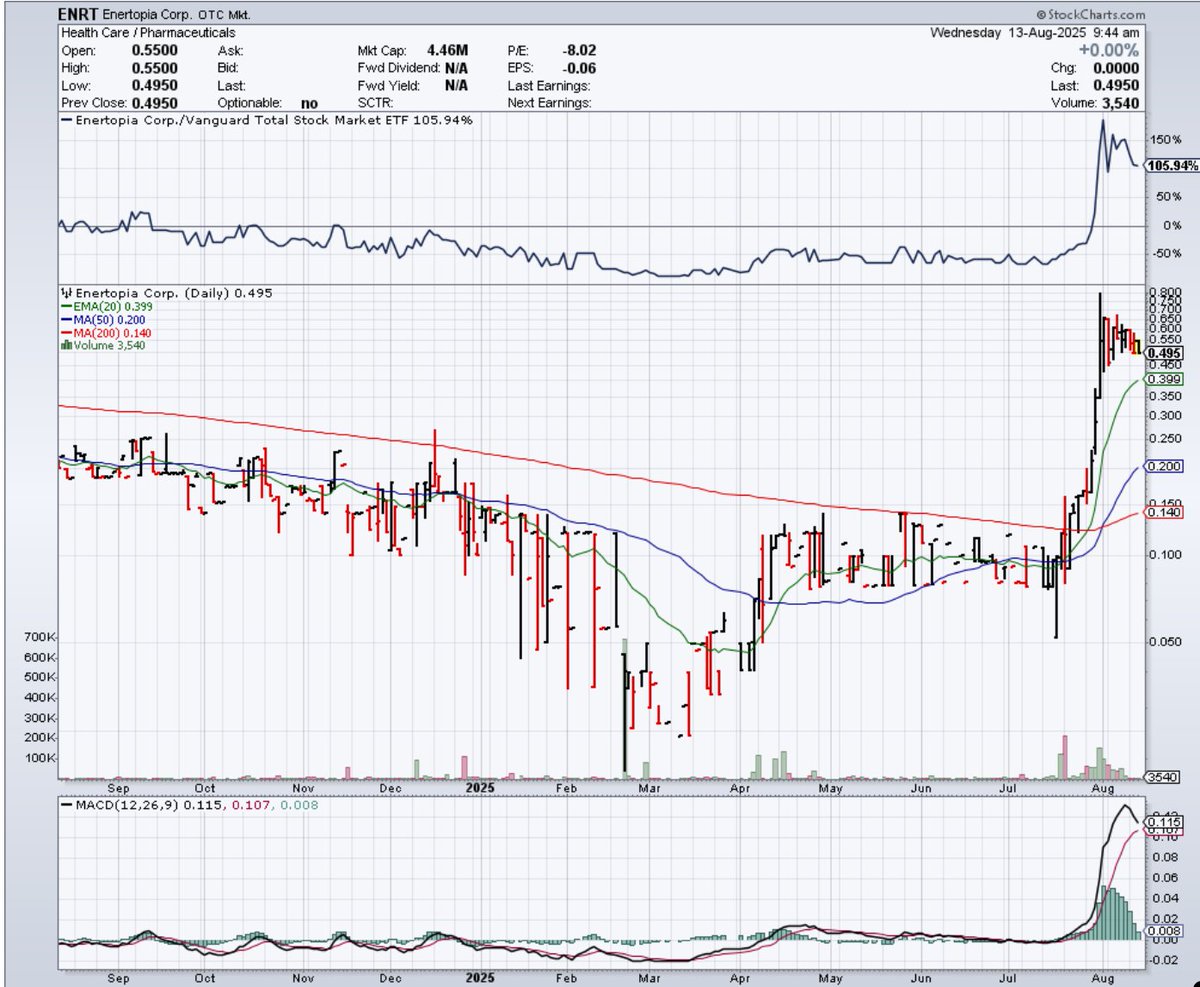The height and width of the screenshot is (987, 1200).
Task: Click the OTC Mkt. exchange label
Action: 222,17
